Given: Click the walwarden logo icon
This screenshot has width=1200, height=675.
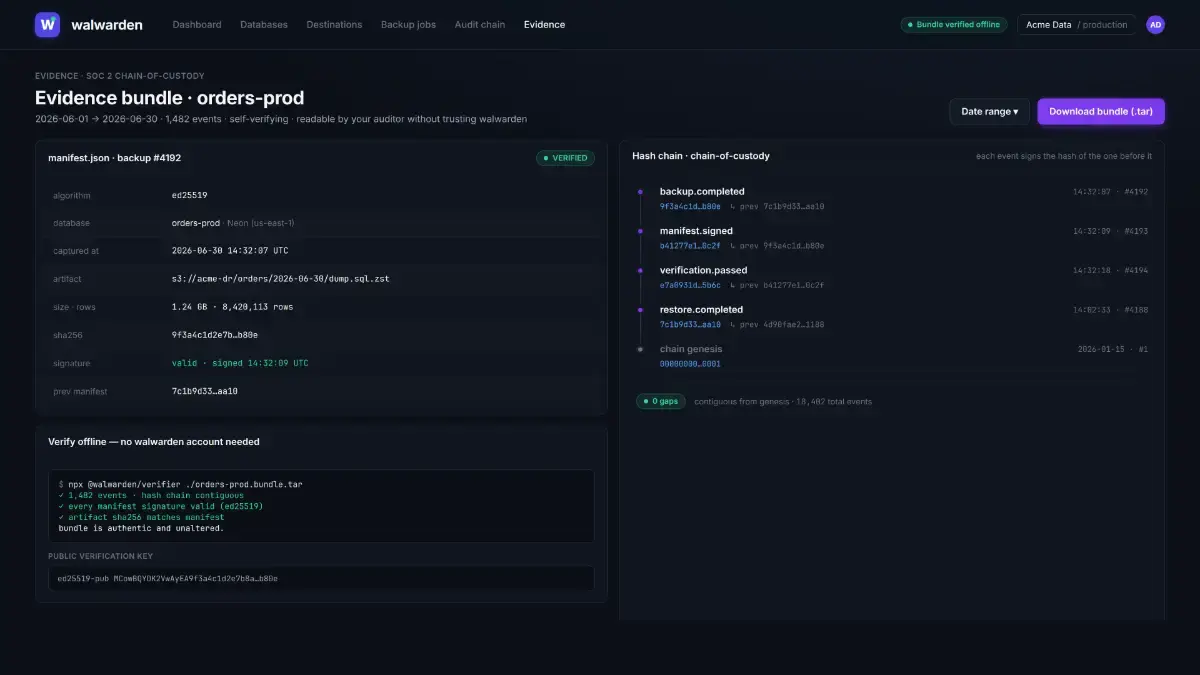Looking at the screenshot, I should click(x=47, y=25).
